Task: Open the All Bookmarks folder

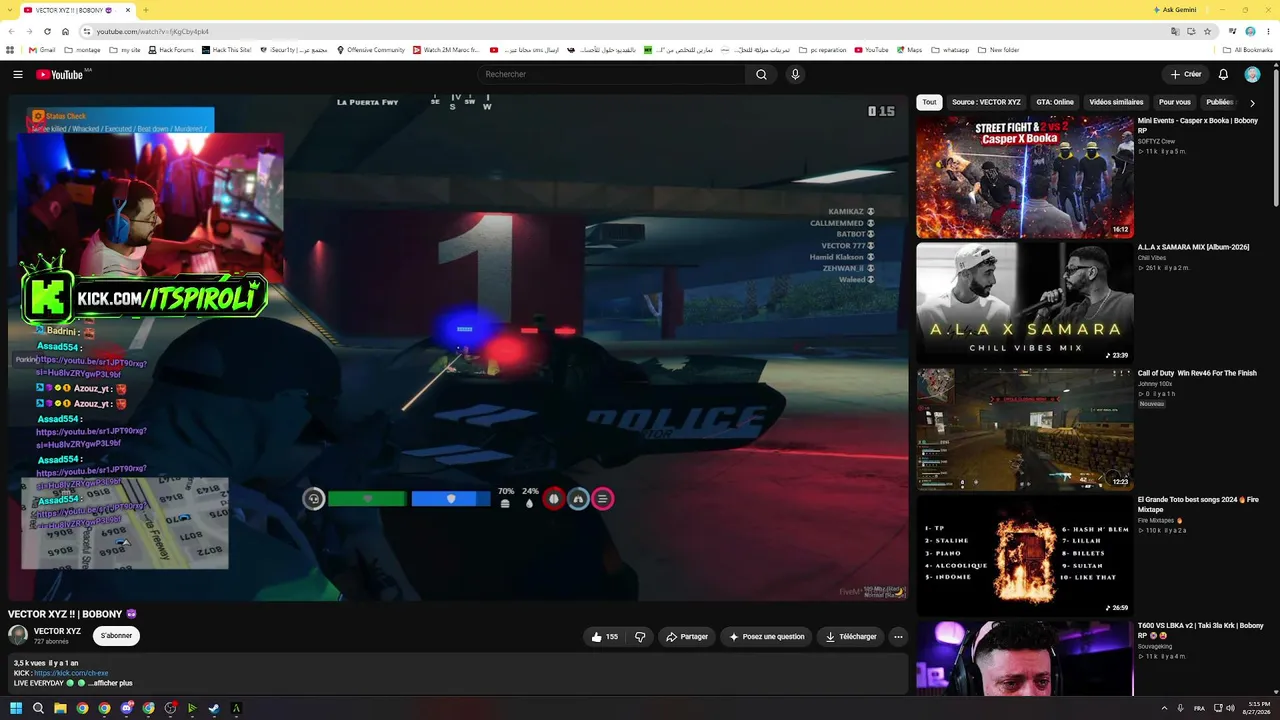Action: pos(1248,50)
